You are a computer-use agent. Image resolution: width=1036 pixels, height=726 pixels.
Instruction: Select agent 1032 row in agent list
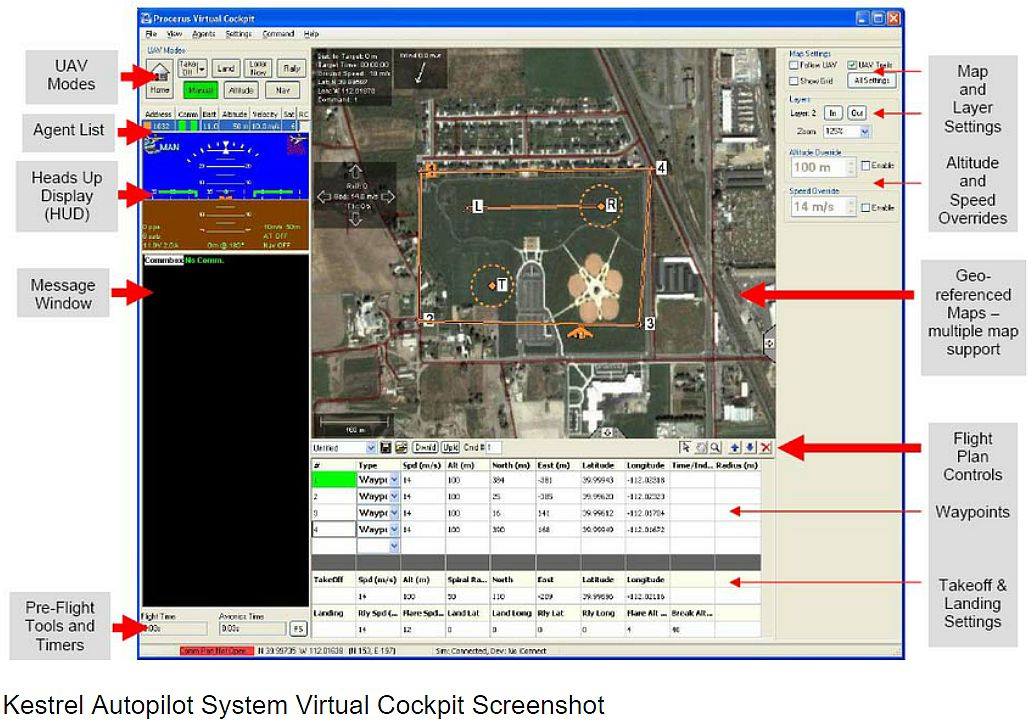pos(225,126)
